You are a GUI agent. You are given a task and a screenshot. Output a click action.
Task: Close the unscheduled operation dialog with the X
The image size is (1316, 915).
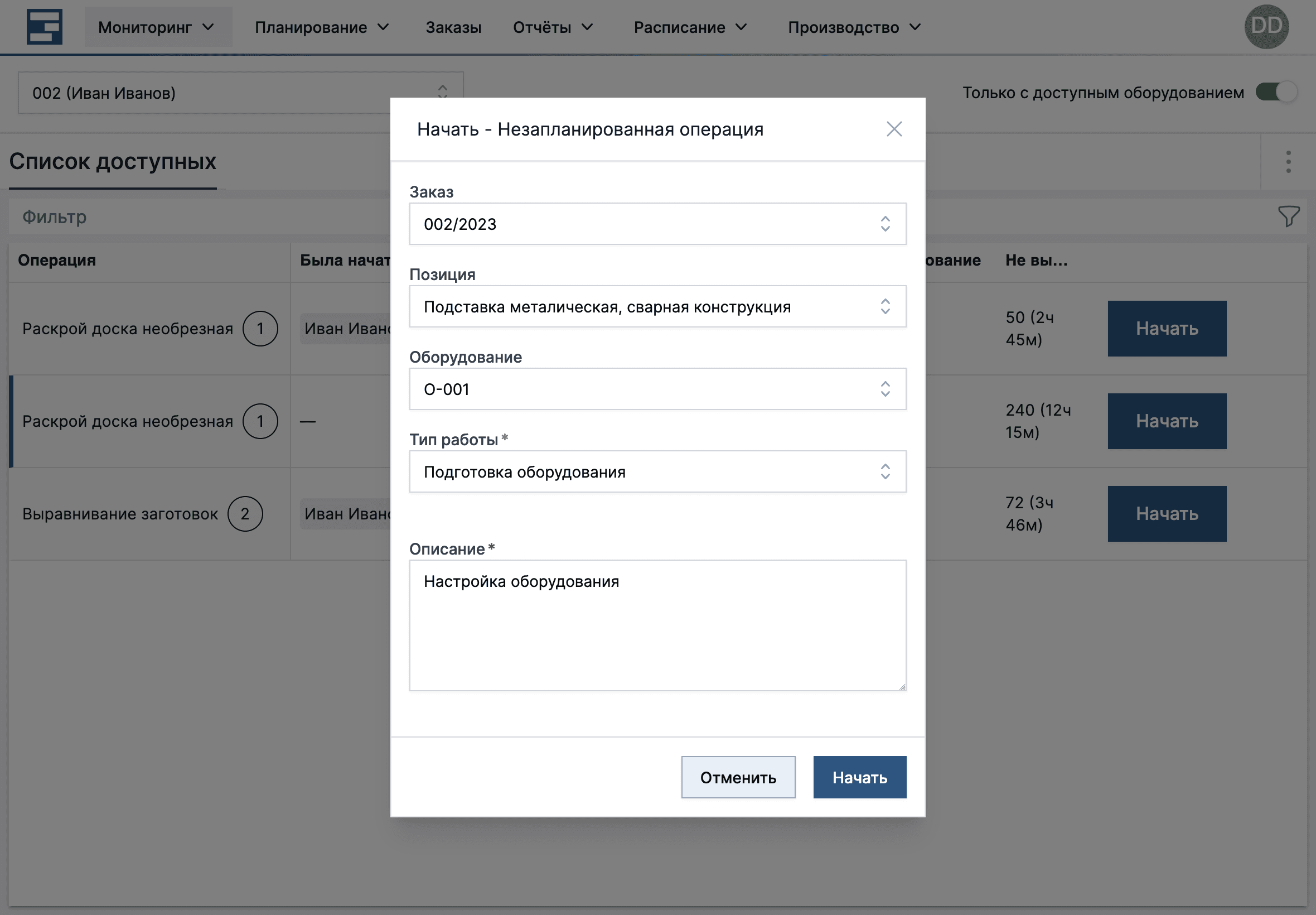894,129
